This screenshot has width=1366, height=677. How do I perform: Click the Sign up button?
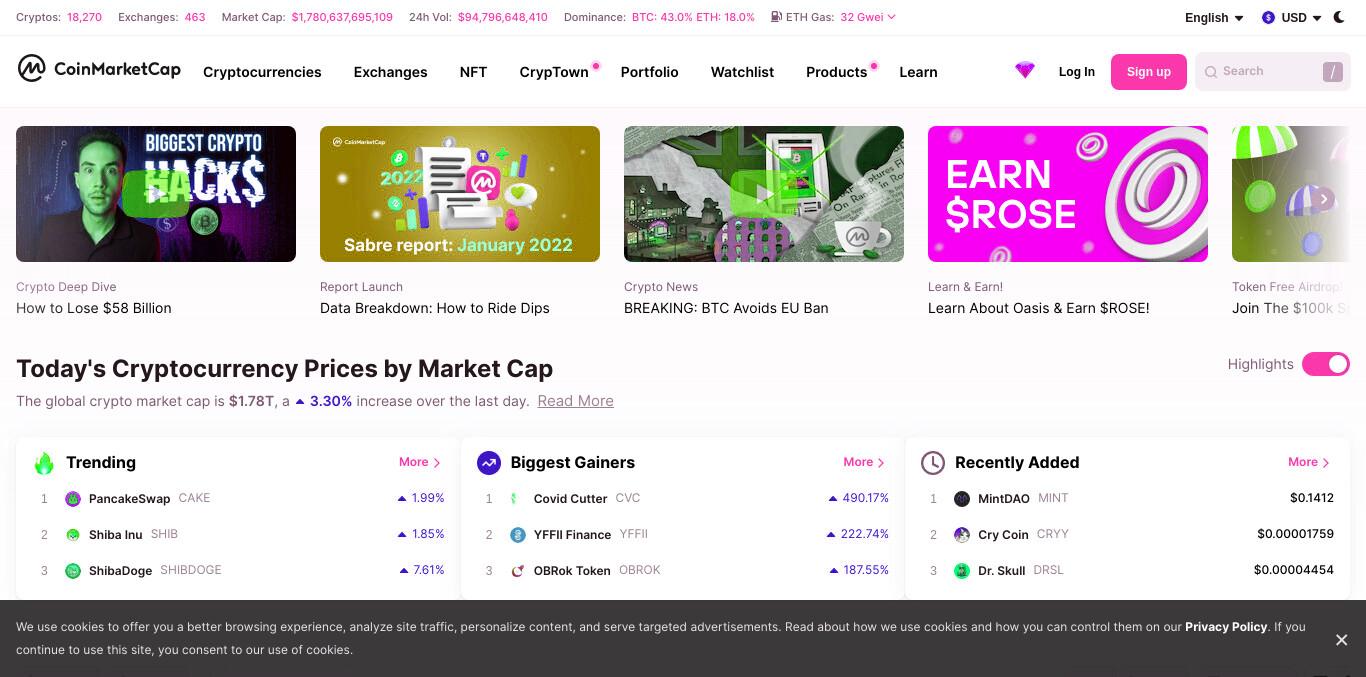pyautogui.click(x=1148, y=72)
